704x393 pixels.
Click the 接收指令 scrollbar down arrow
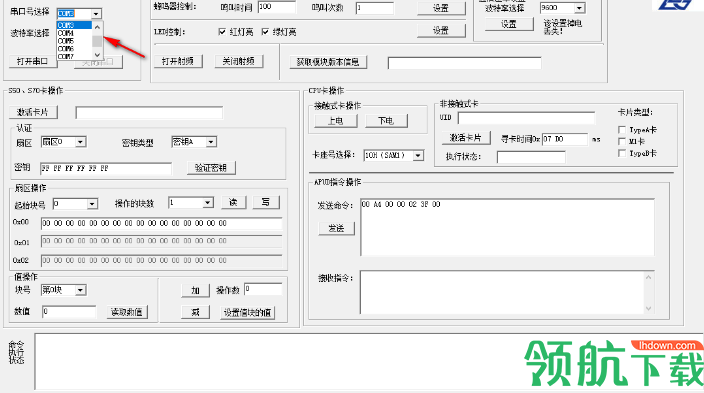pyautogui.click(x=648, y=308)
